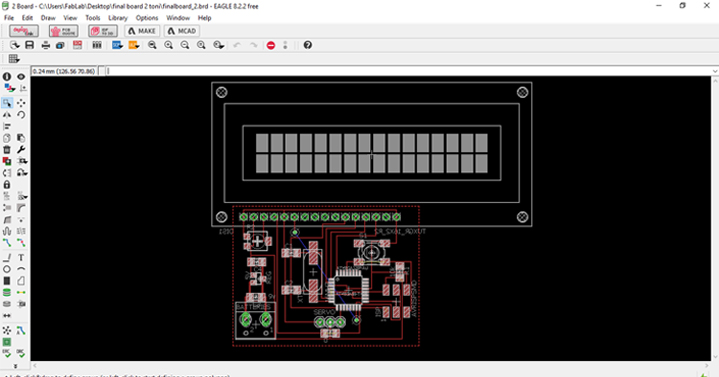Open the CAM processor icon
The height and width of the screenshot is (377, 719).
60,45
